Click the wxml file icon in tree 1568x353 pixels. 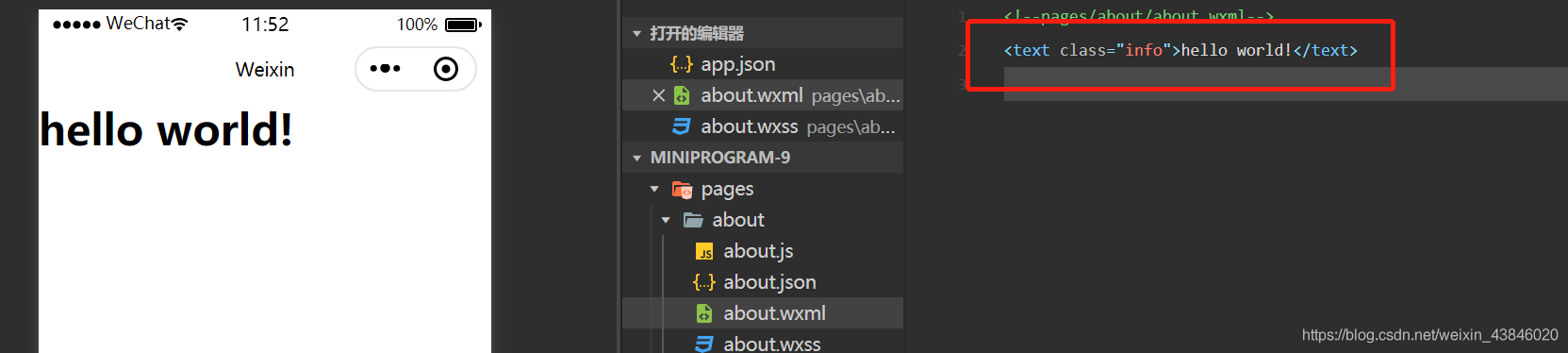[704, 313]
